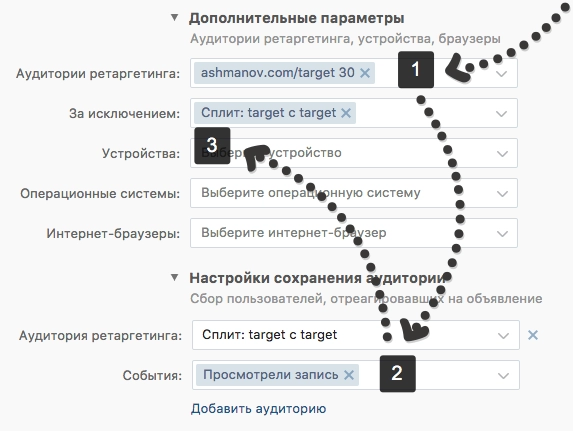
Task: Click the Выберите устройство field
Action: (x=354, y=153)
